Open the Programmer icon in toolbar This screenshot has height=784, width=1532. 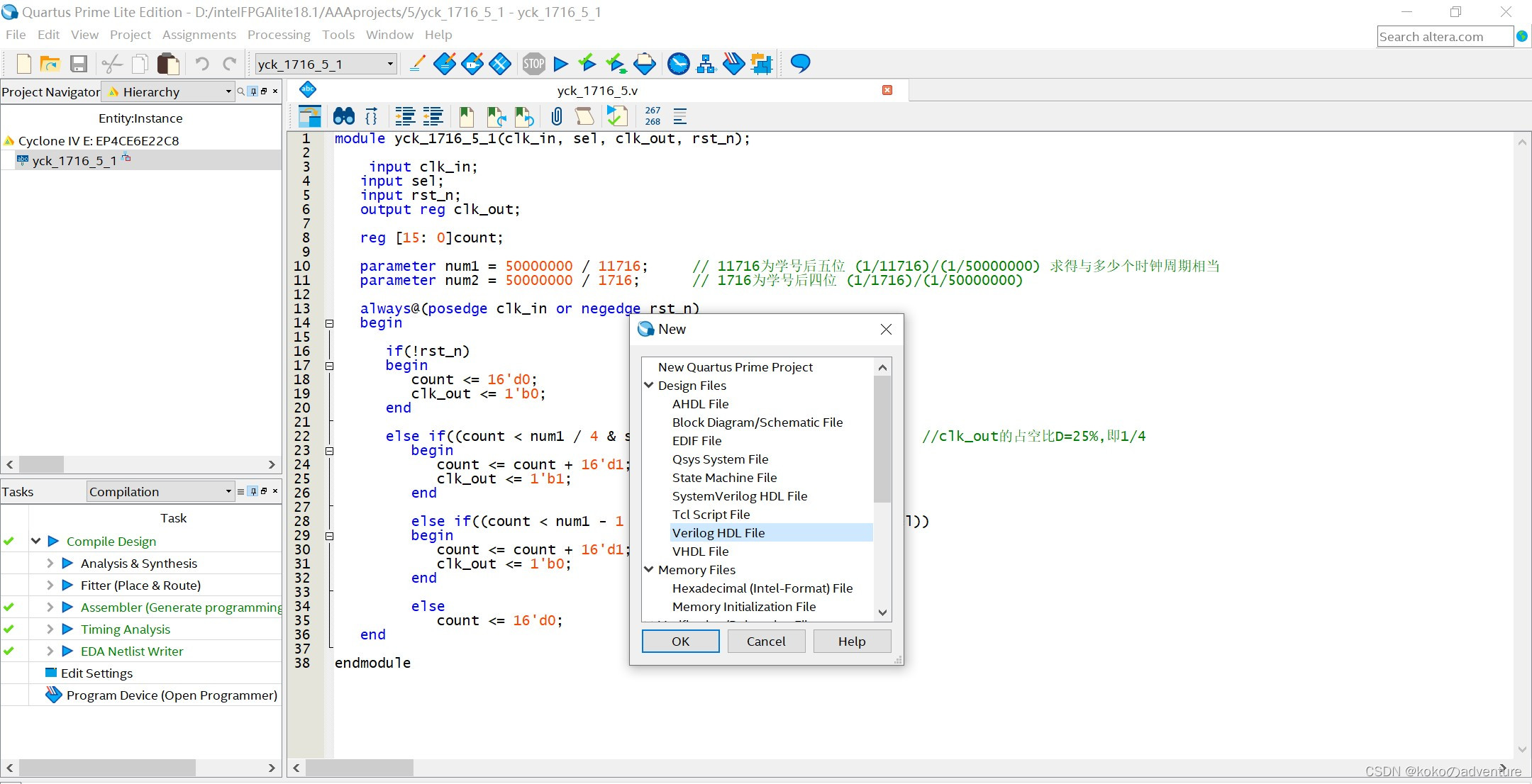[x=733, y=64]
